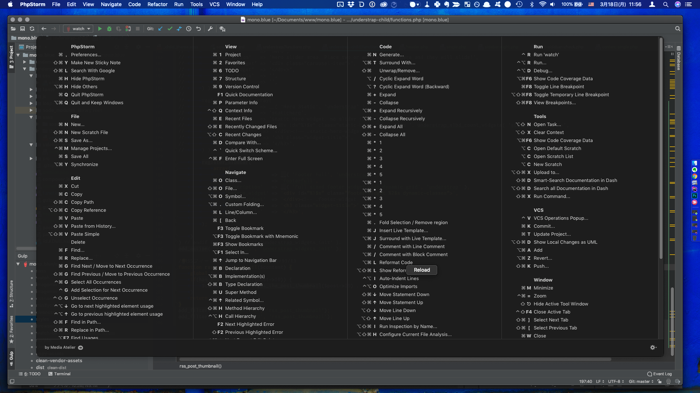700x393 pixels.
Task: Click the Save All disk icon
Action: coord(22,29)
